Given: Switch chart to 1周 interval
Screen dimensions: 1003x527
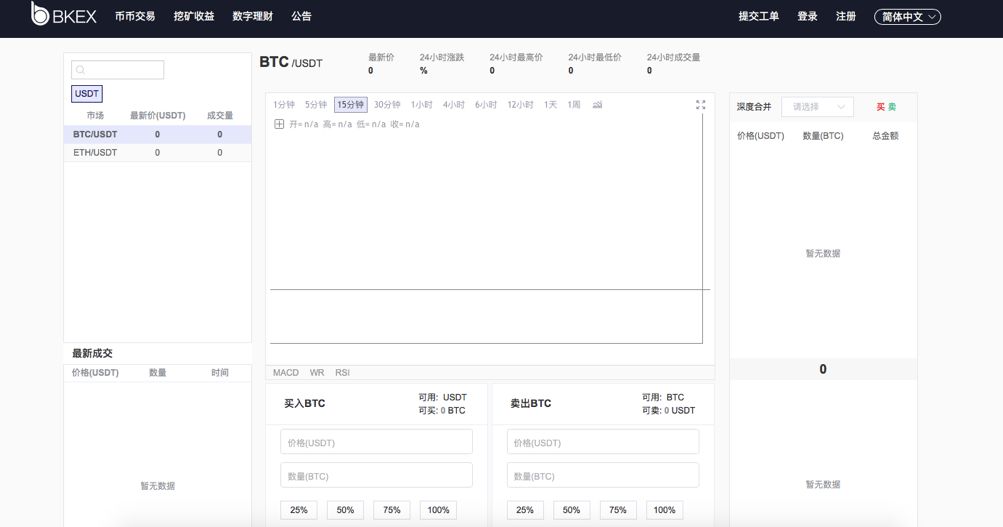Looking at the screenshot, I should coord(574,104).
